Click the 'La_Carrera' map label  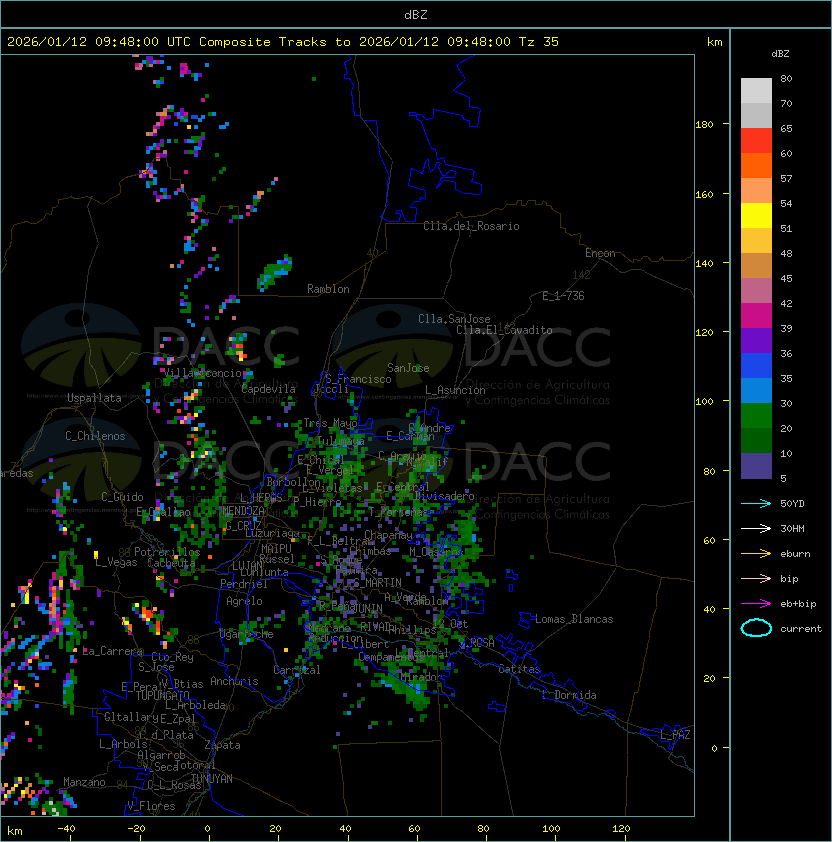(112, 651)
